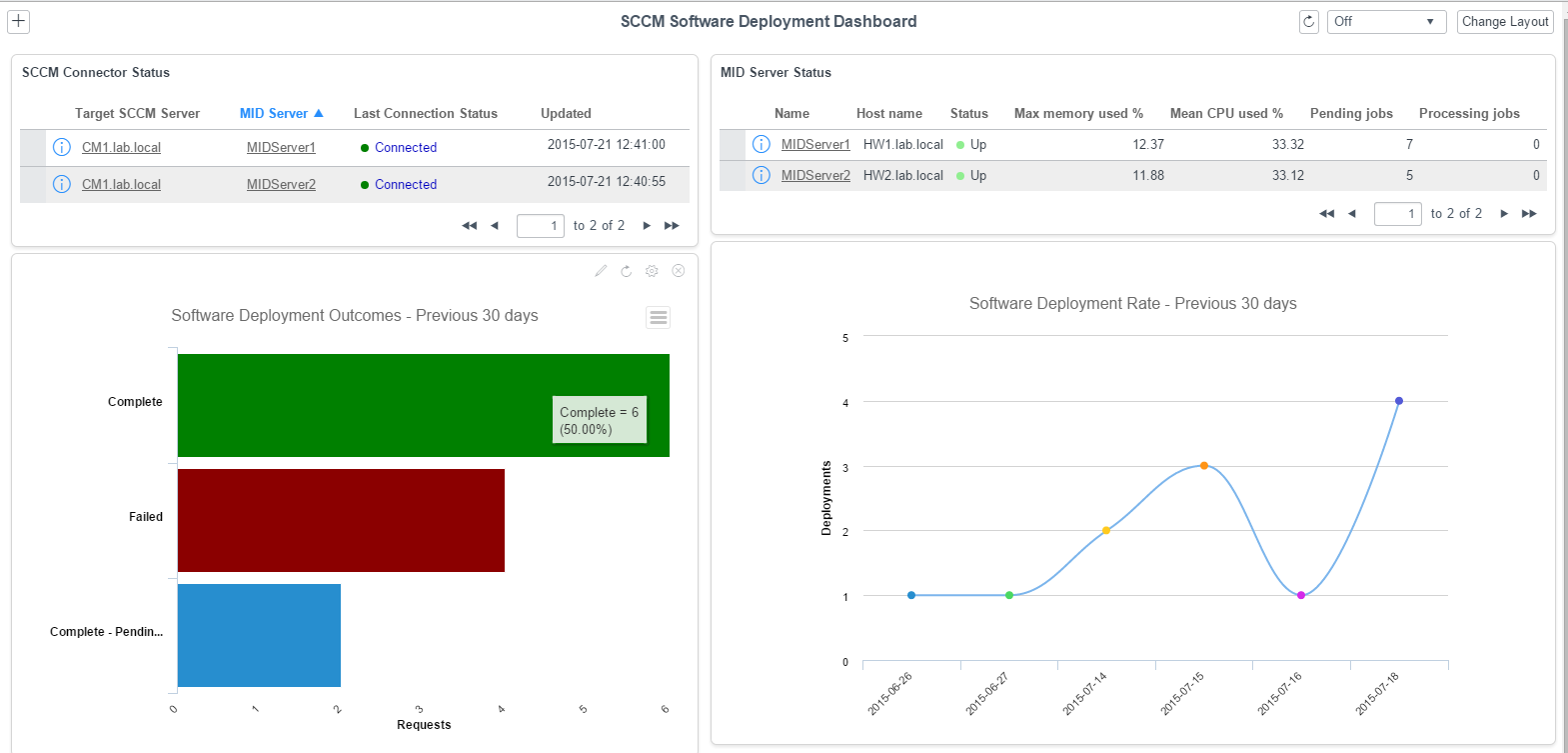Image resolution: width=1568 pixels, height=753 pixels.
Task: Click the green 2015-06-27 data point
Action: [1009, 595]
